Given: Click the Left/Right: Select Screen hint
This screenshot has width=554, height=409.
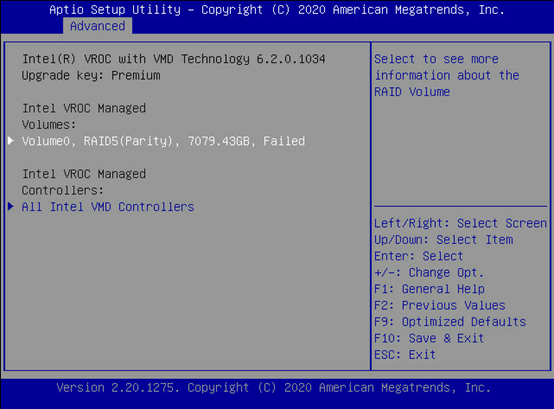Looking at the screenshot, I should click(460, 223).
